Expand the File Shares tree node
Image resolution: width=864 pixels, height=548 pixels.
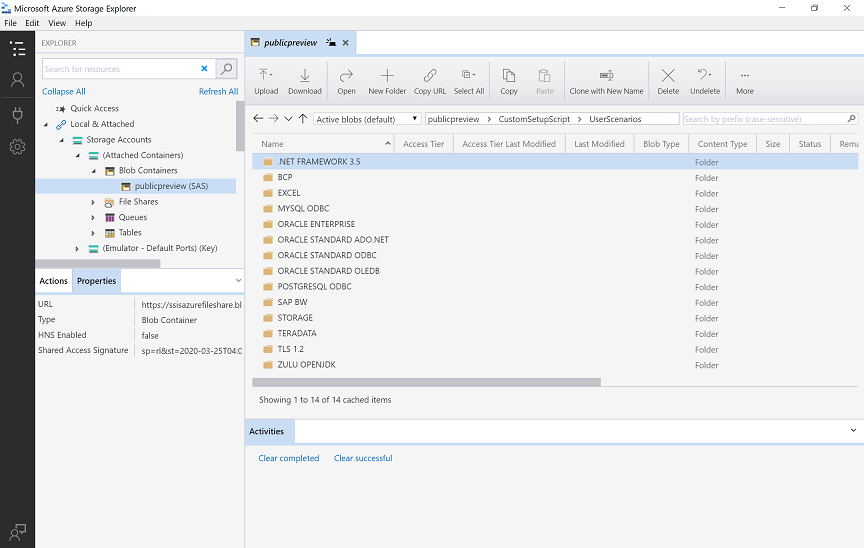(94, 202)
